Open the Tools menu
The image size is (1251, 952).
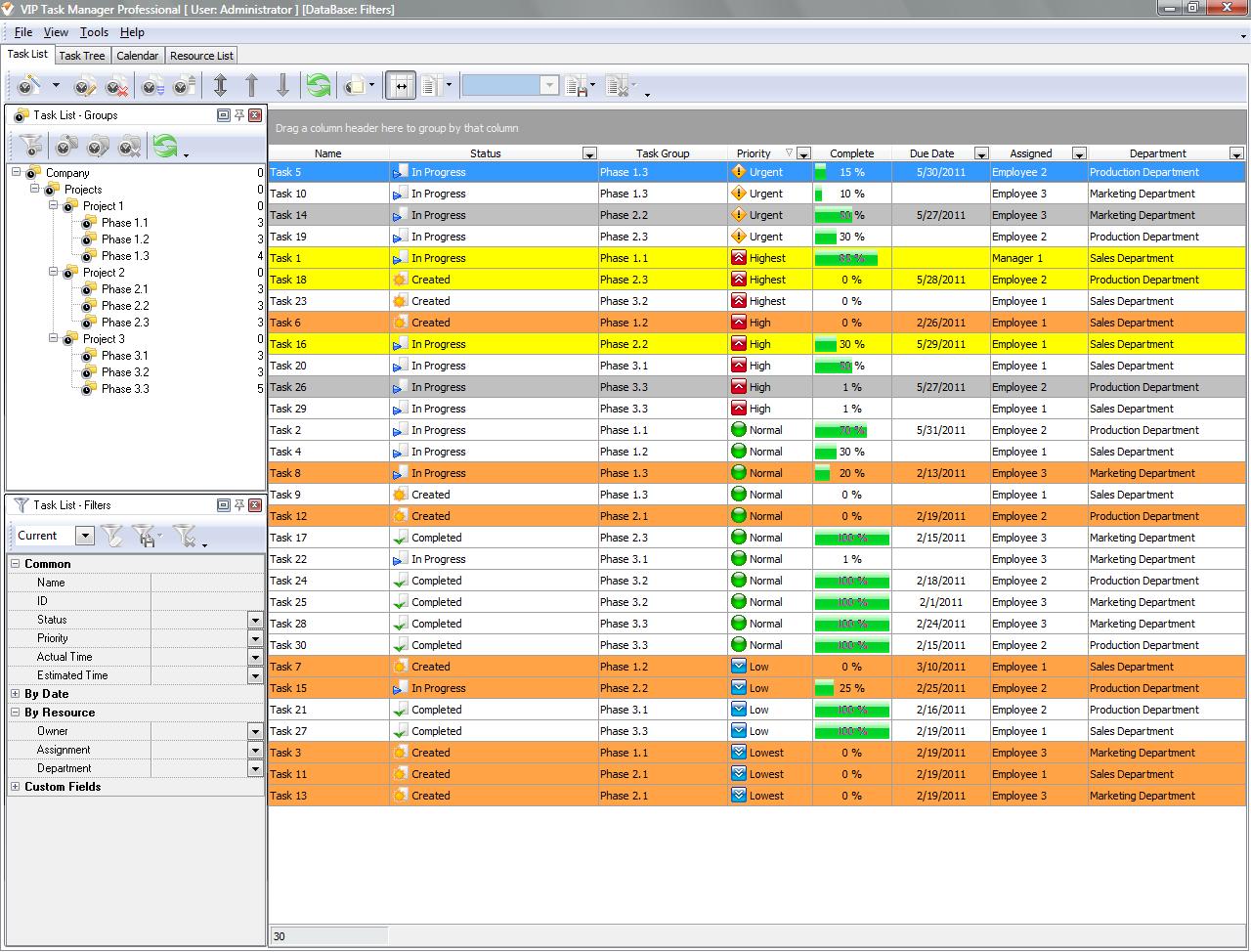(x=94, y=32)
